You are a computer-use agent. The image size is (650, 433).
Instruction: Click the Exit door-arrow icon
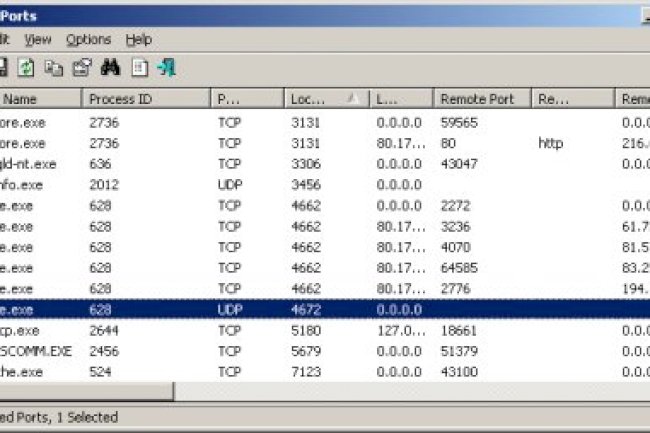(x=167, y=68)
